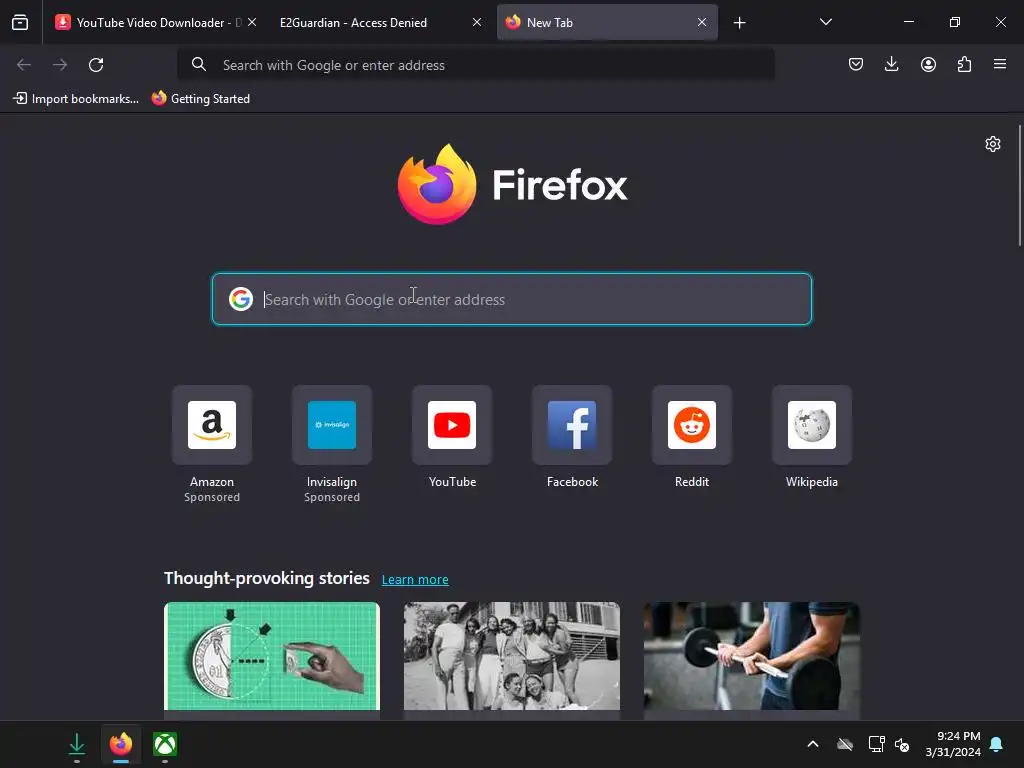This screenshot has width=1024, height=768.
Task: Open the network status tray icon
Action: [x=876, y=744]
